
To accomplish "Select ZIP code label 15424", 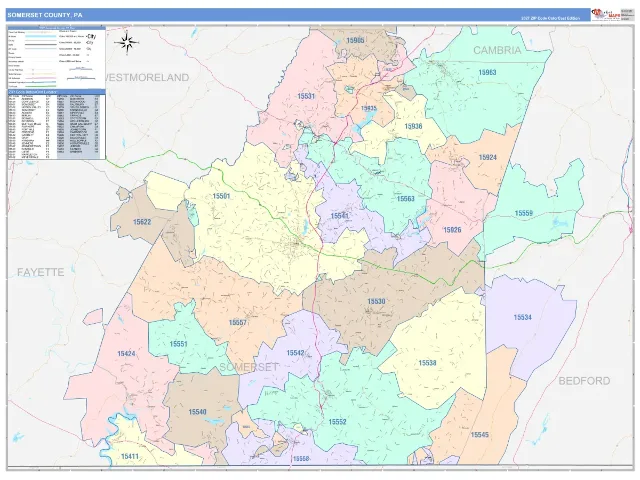I will coord(126,353).
